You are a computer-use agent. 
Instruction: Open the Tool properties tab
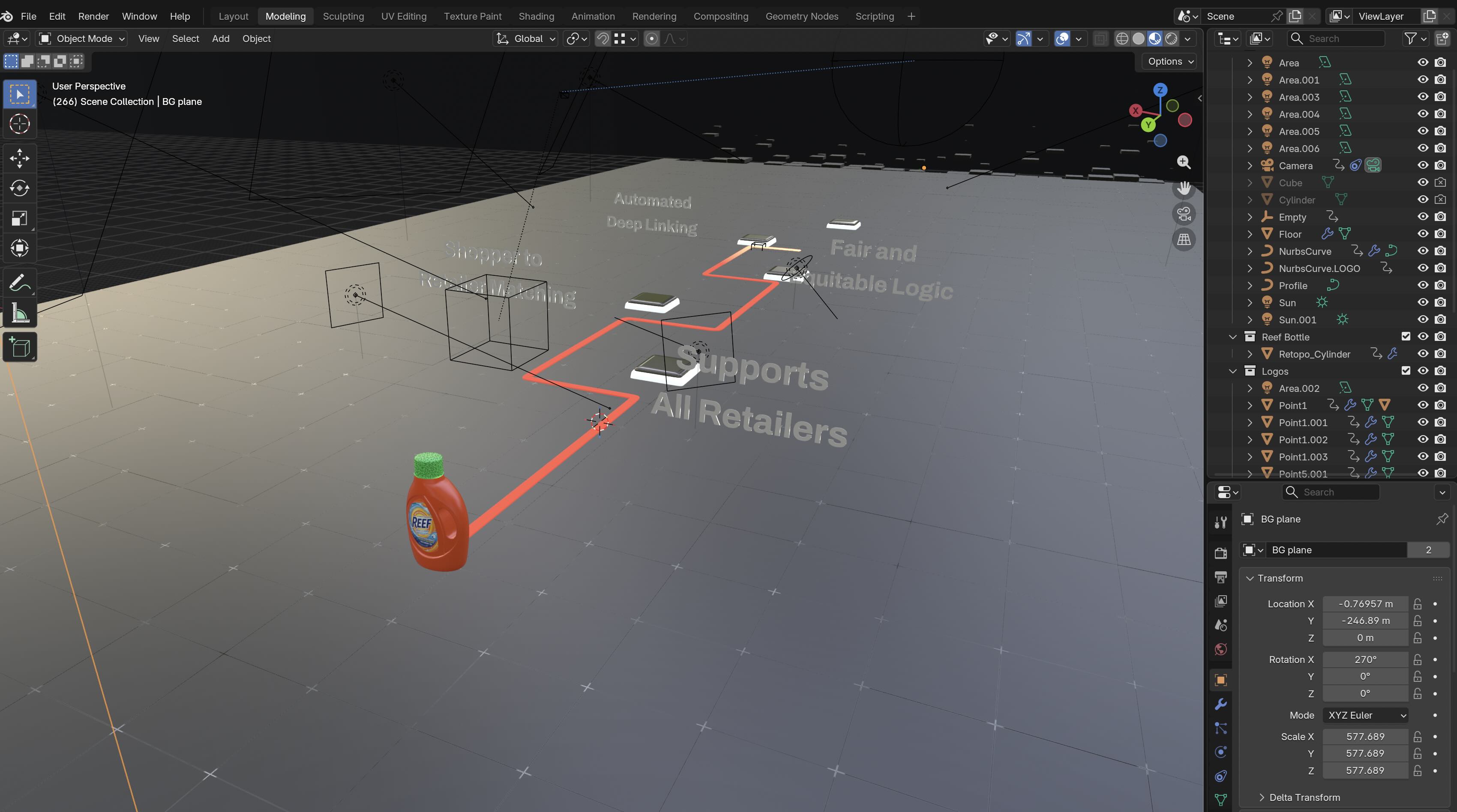click(x=1221, y=522)
